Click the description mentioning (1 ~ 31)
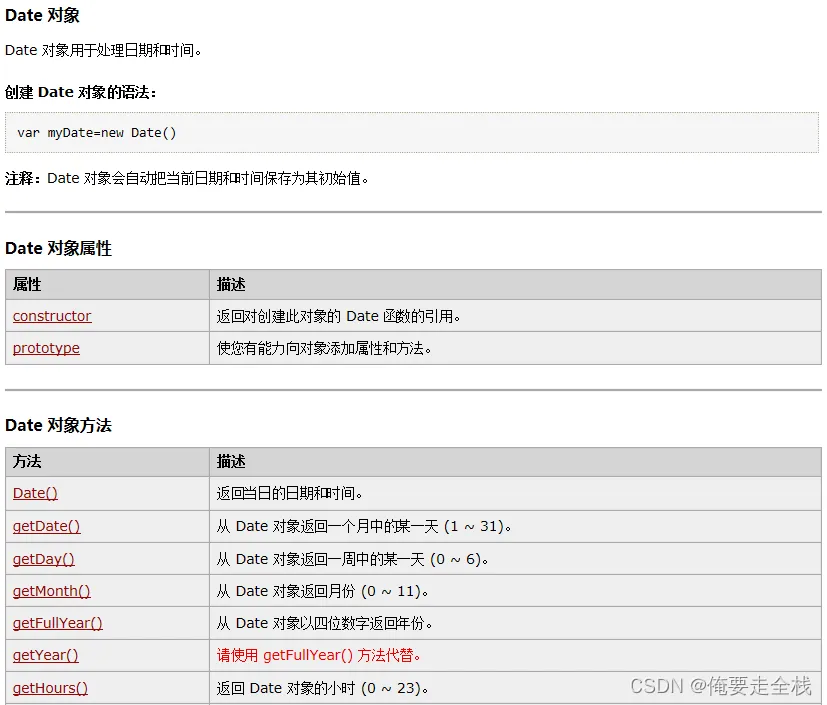 click(x=364, y=526)
